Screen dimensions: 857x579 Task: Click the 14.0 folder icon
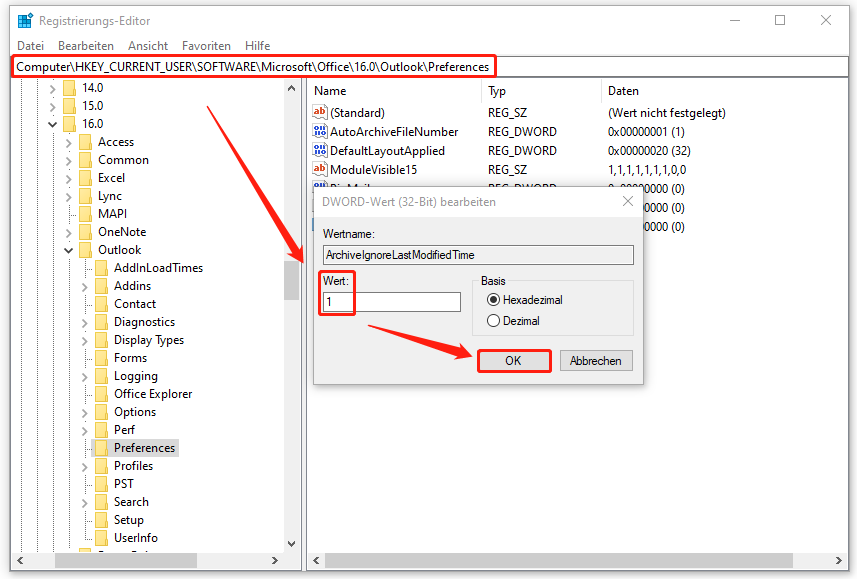(69, 87)
